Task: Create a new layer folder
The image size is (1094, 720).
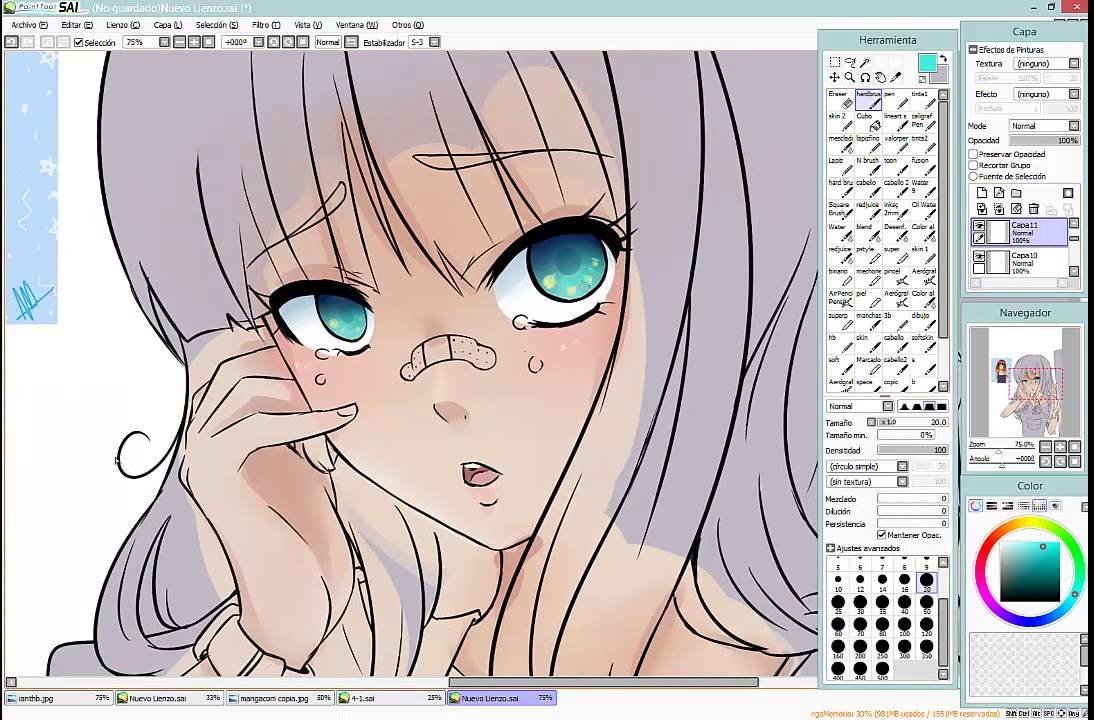Action: click(1016, 193)
